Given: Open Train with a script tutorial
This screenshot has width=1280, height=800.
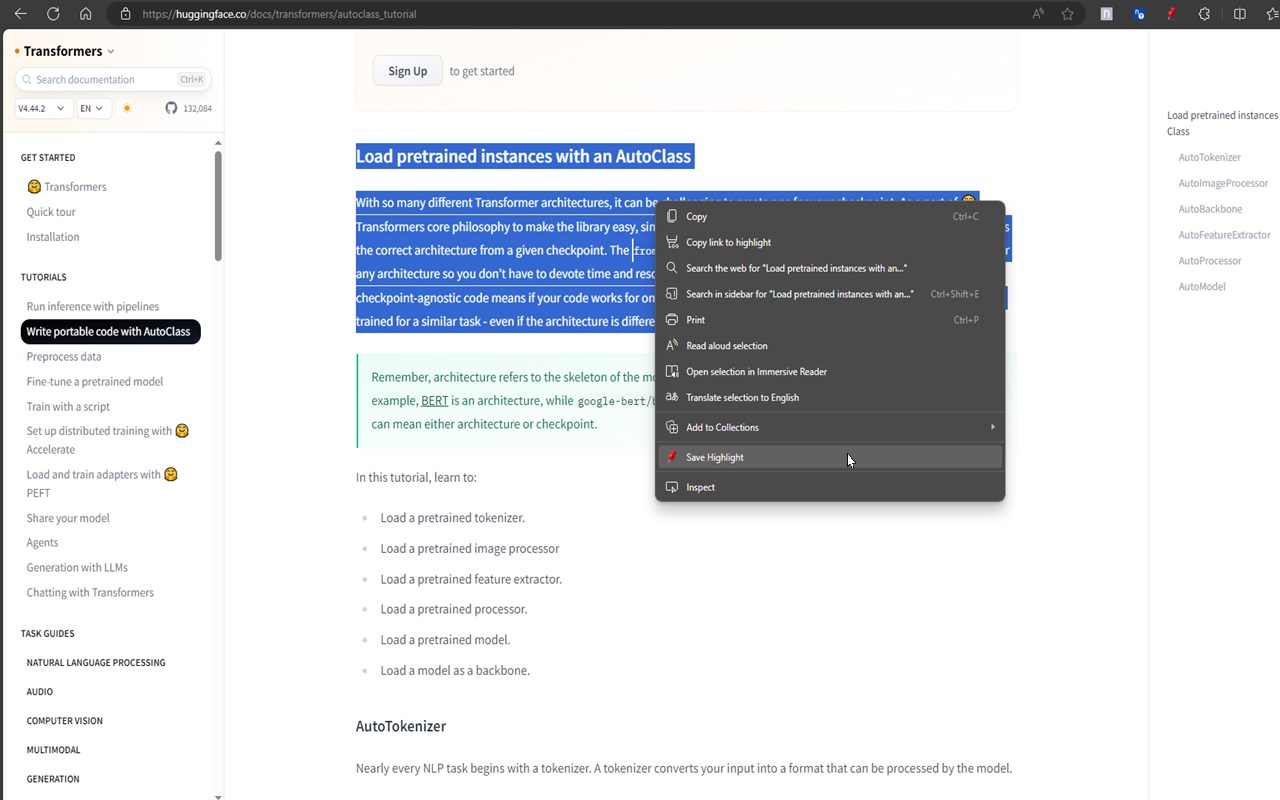Looking at the screenshot, I should coord(68,406).
